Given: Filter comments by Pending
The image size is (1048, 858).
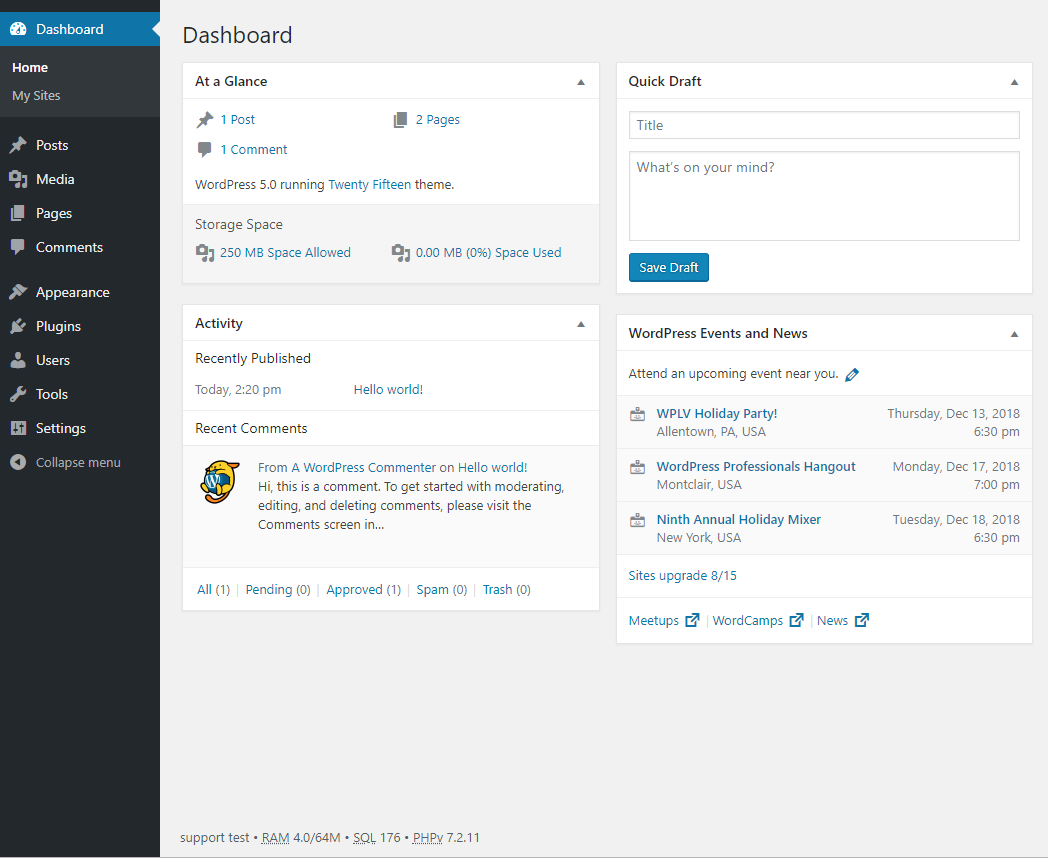Looking at the screenshot, I should pos(269,589).
